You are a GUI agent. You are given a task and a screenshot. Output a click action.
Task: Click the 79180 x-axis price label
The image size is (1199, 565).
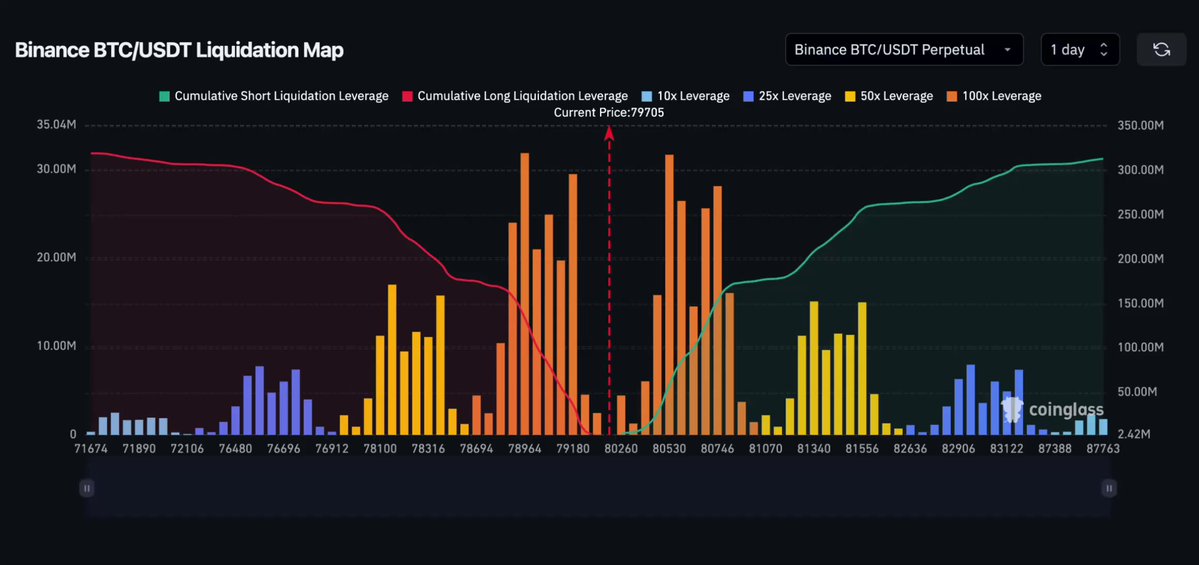click(573, 449)
